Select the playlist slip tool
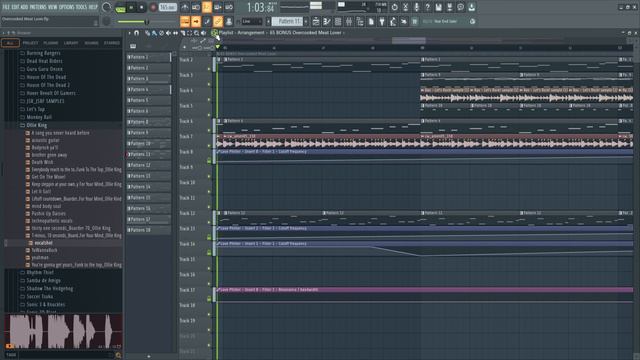 (x=176, y=33)
